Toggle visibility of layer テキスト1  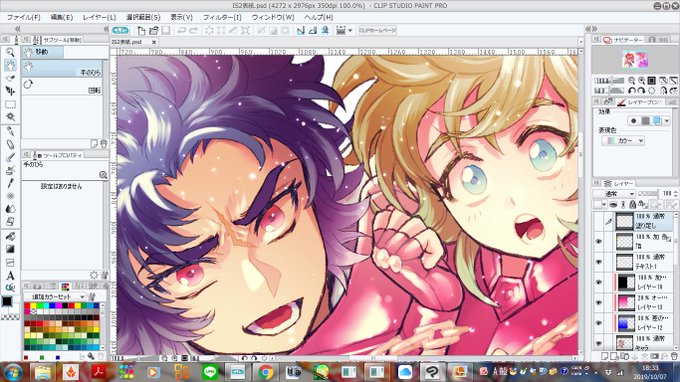pos(599,262)
